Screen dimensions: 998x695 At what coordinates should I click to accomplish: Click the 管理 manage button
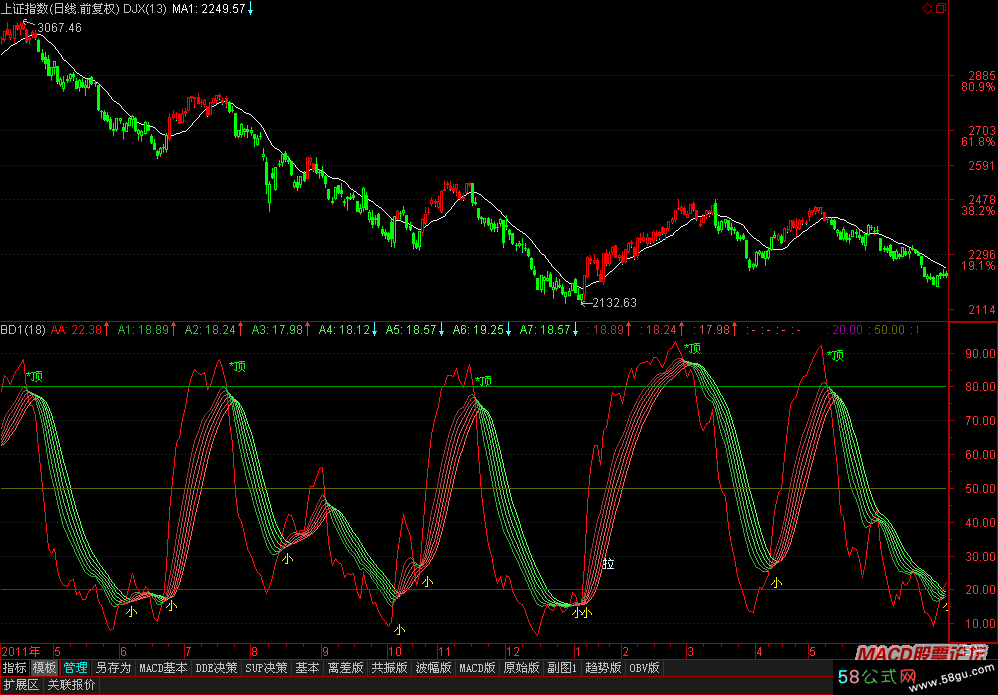click(x=75, y=667)
